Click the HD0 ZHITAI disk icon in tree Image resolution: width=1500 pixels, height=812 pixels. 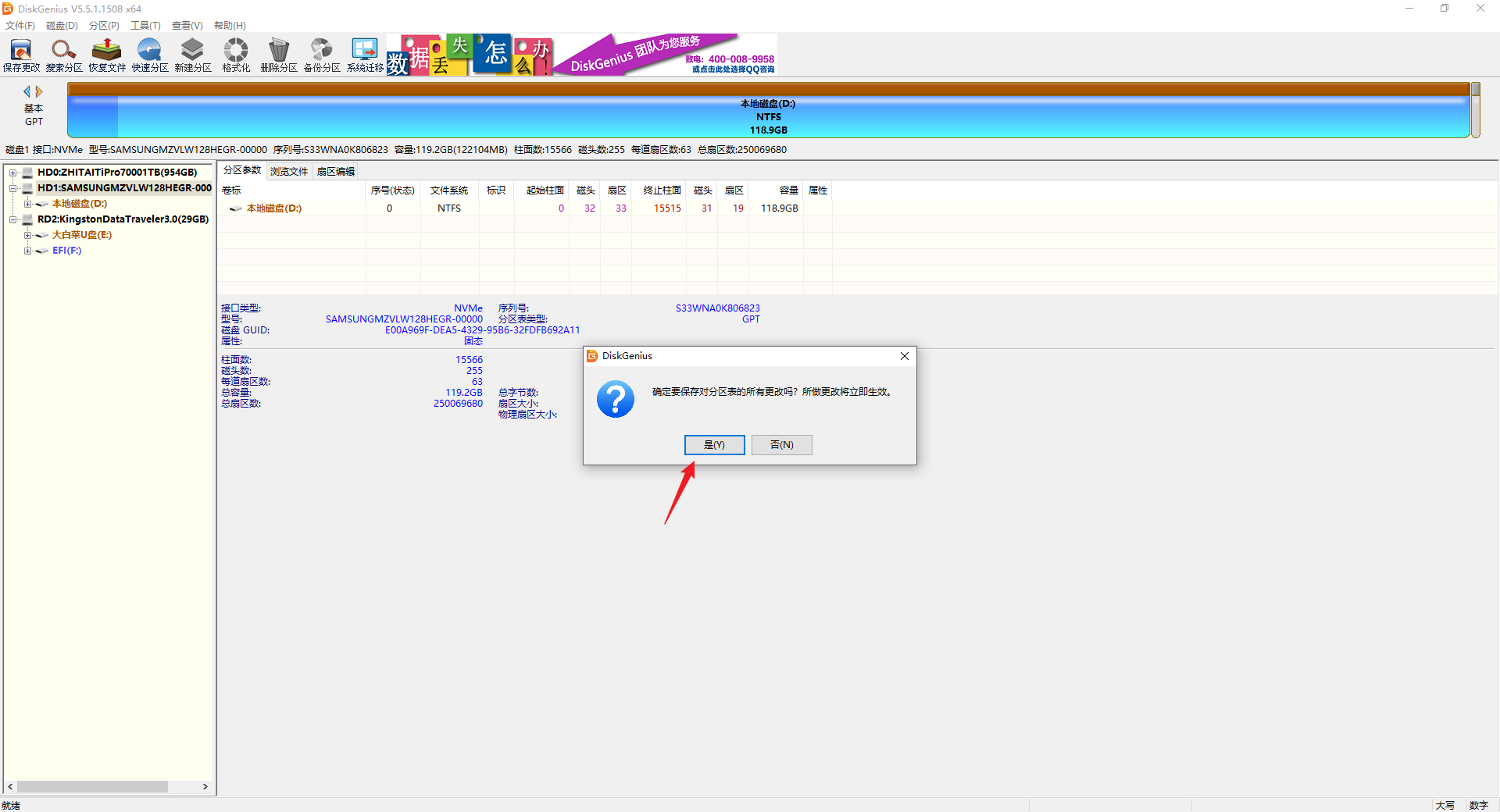(28, 173)
